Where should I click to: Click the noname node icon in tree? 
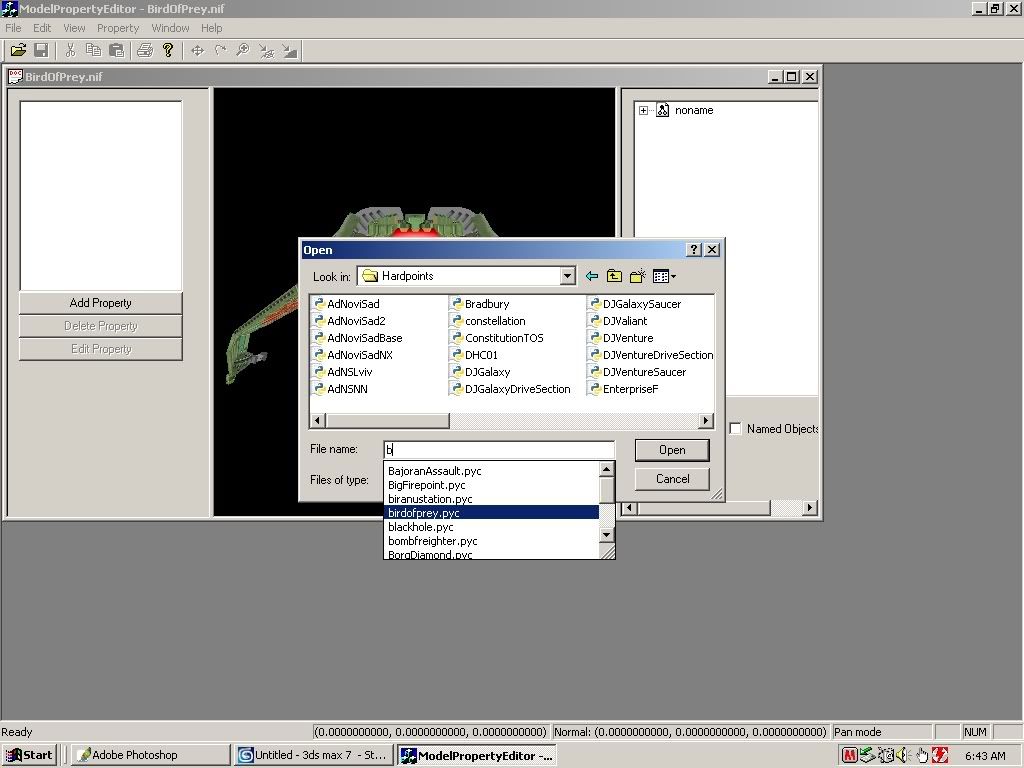pos(662,110)
